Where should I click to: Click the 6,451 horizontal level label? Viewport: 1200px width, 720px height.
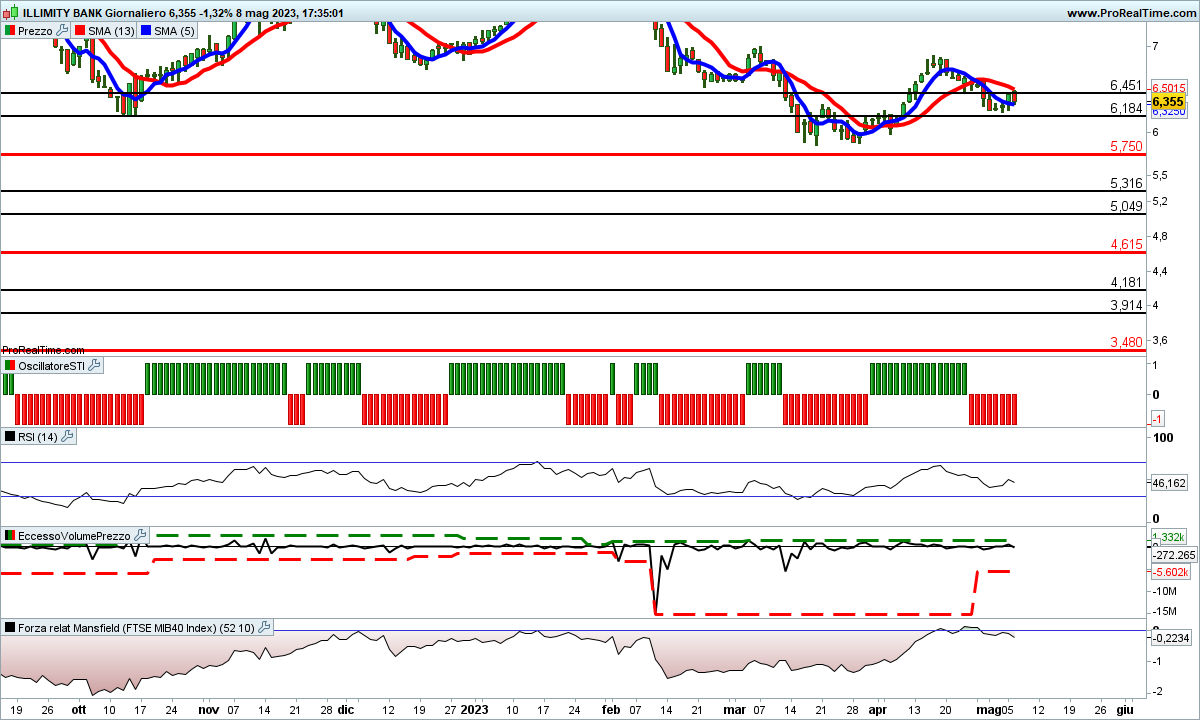1126,85
